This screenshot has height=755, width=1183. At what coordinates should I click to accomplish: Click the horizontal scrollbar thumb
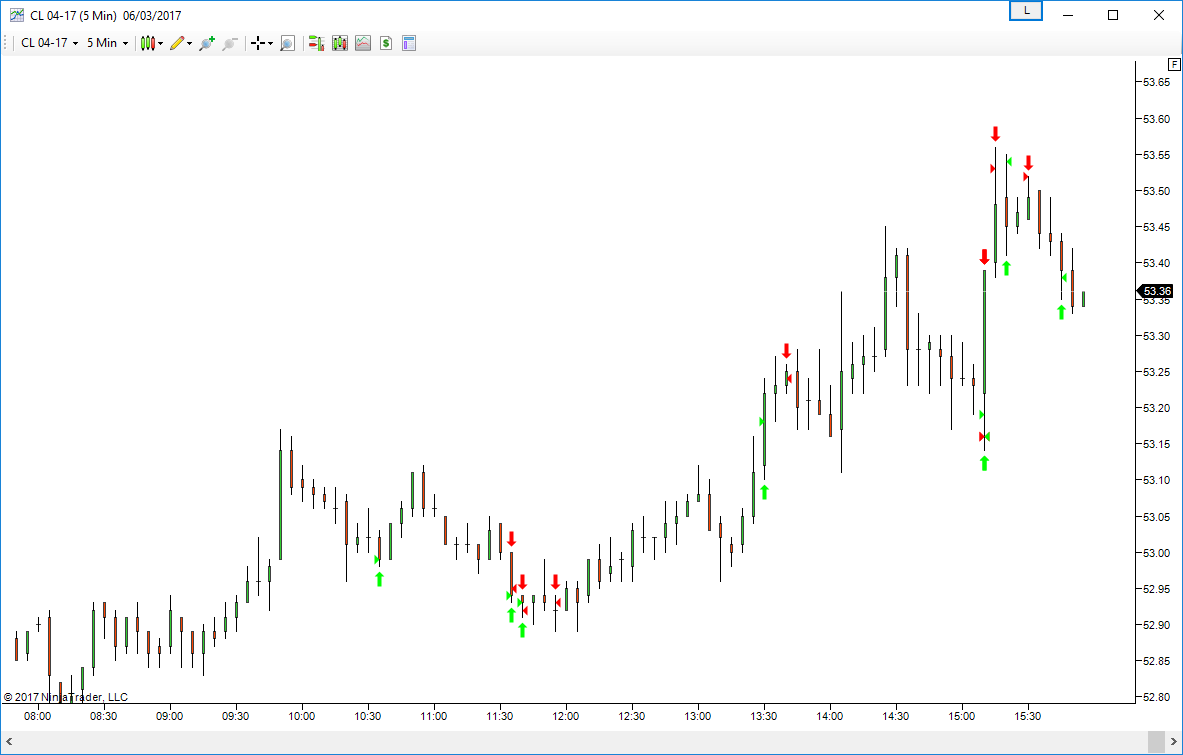click(1156, 742)
